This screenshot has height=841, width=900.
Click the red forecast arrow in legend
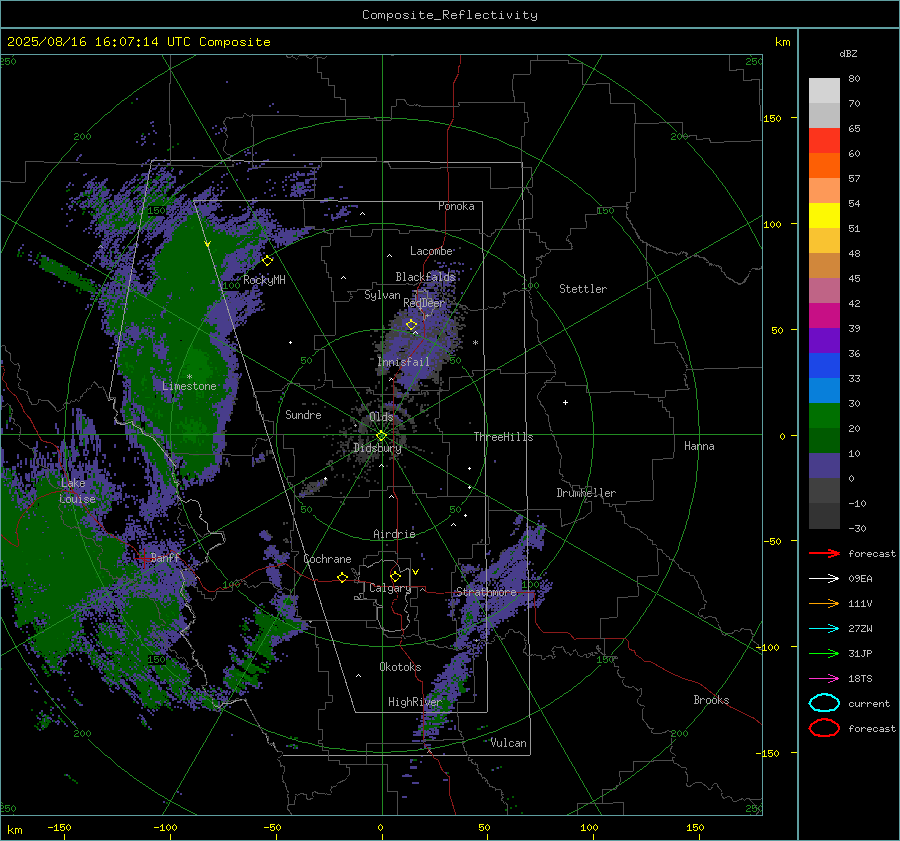[x=824, y=553]
